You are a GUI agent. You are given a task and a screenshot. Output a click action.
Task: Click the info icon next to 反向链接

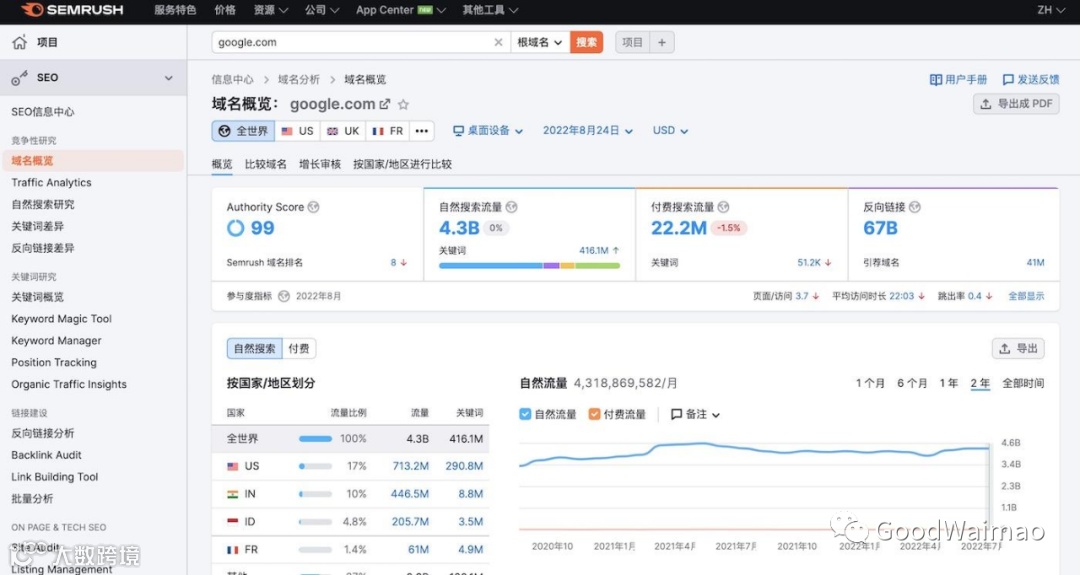[x=915, y=207]
